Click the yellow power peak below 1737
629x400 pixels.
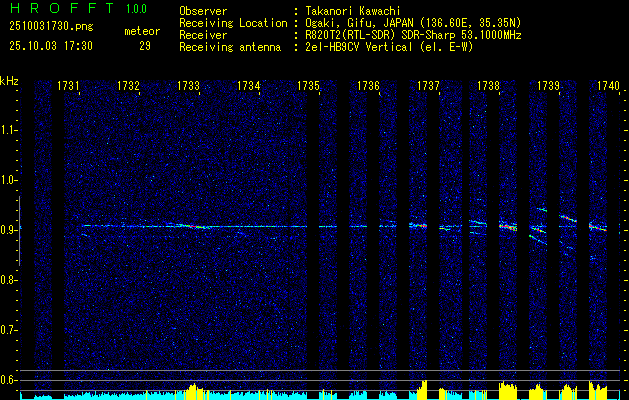pyautogui.click(x=422, y=389)
